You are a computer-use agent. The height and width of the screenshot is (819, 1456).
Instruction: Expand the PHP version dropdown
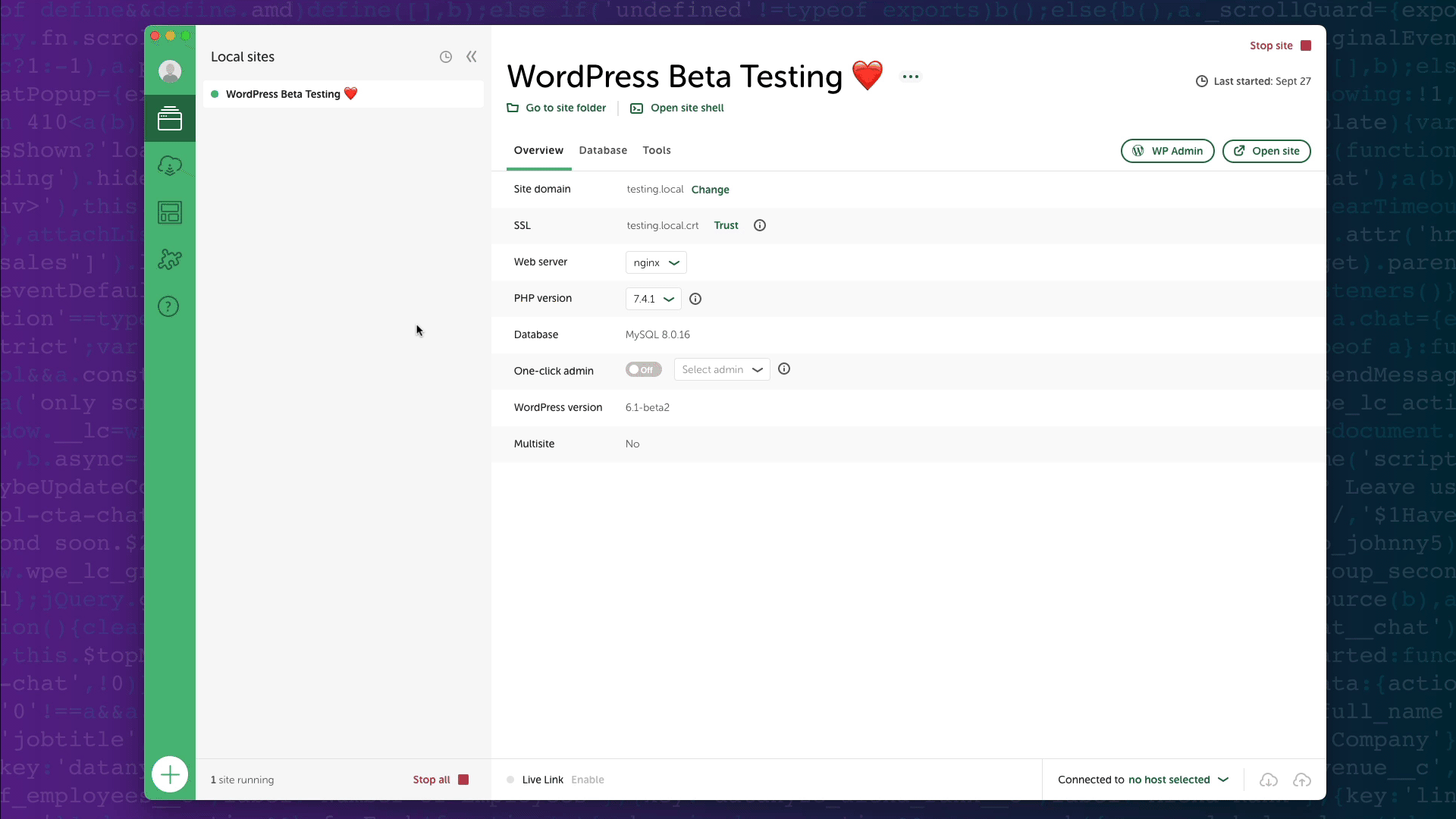click(x=652, y=298)
